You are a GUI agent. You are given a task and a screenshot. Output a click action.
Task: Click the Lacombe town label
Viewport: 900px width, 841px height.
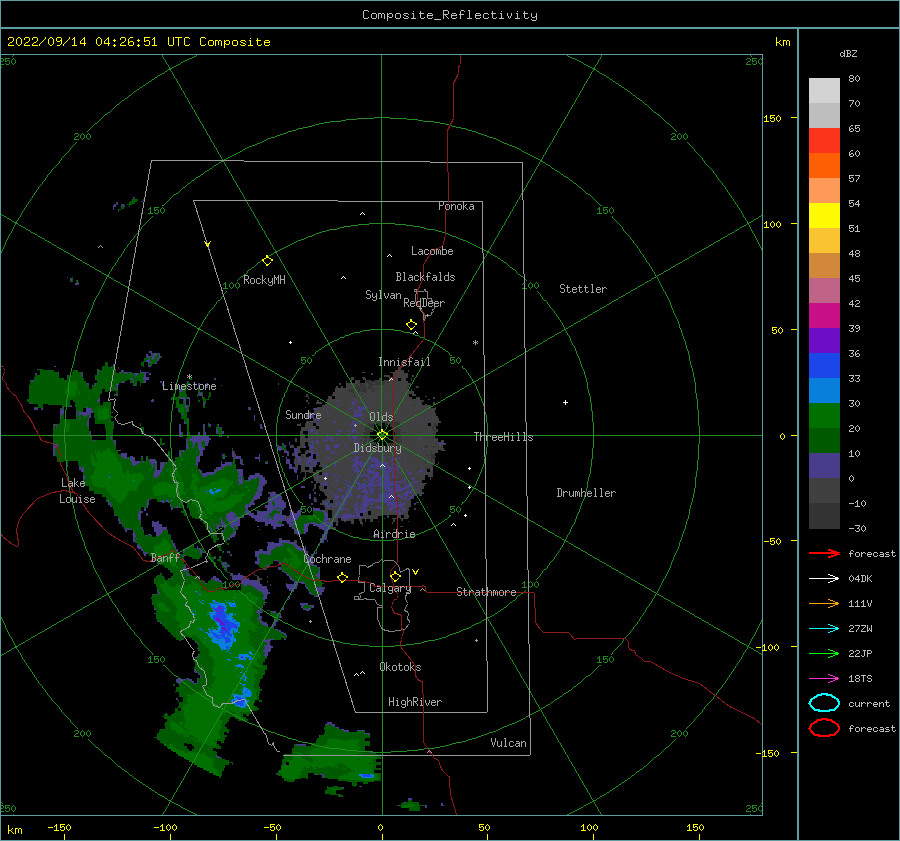(432, 251)
